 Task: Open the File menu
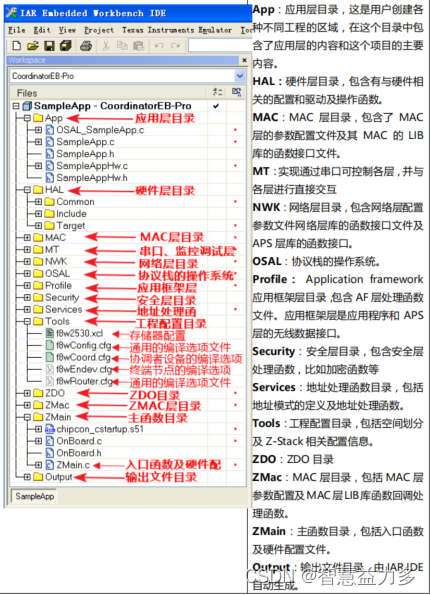click(x=17, y=30)
